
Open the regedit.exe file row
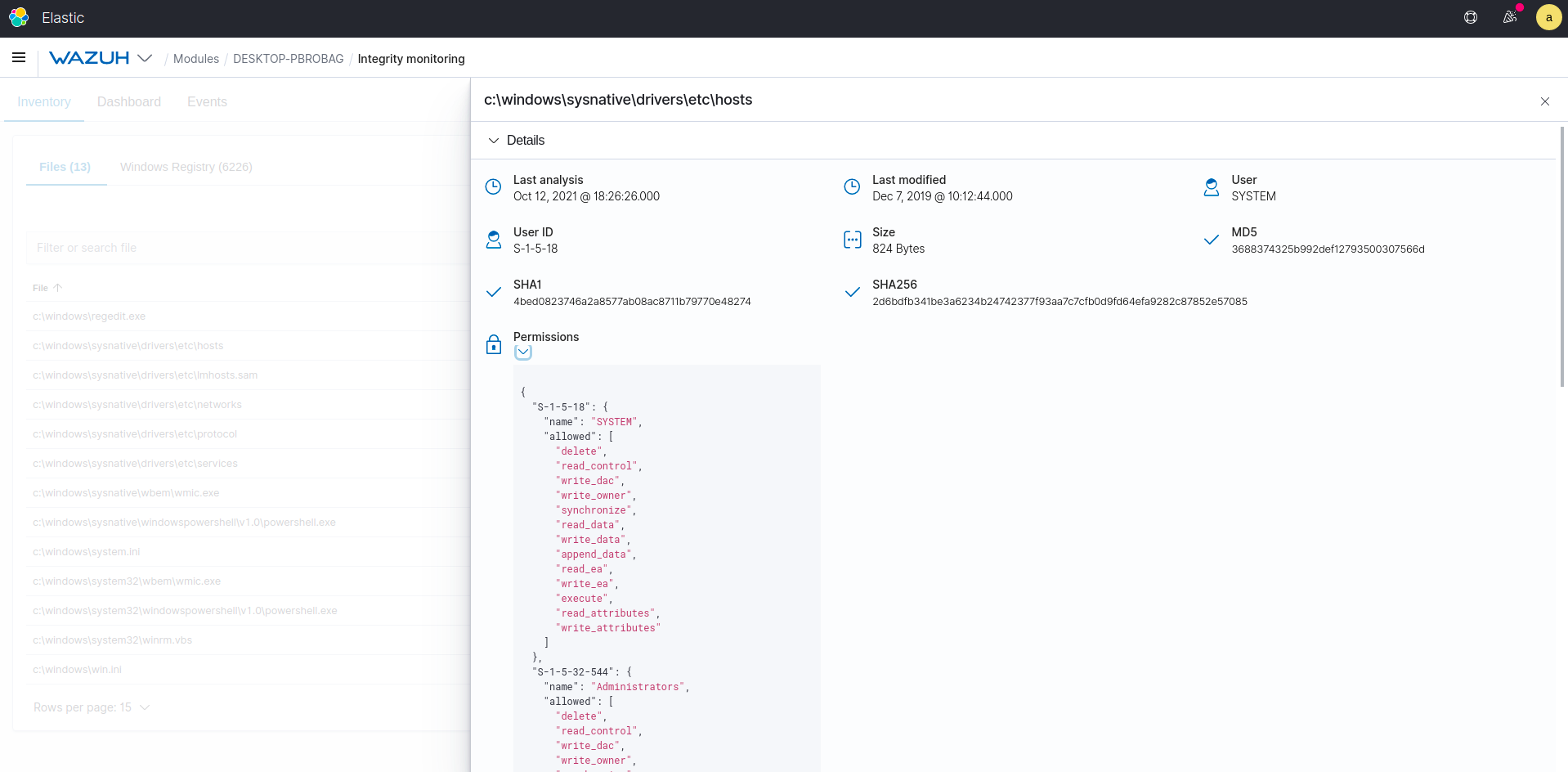pyautogui.click(x=248, y=316)
